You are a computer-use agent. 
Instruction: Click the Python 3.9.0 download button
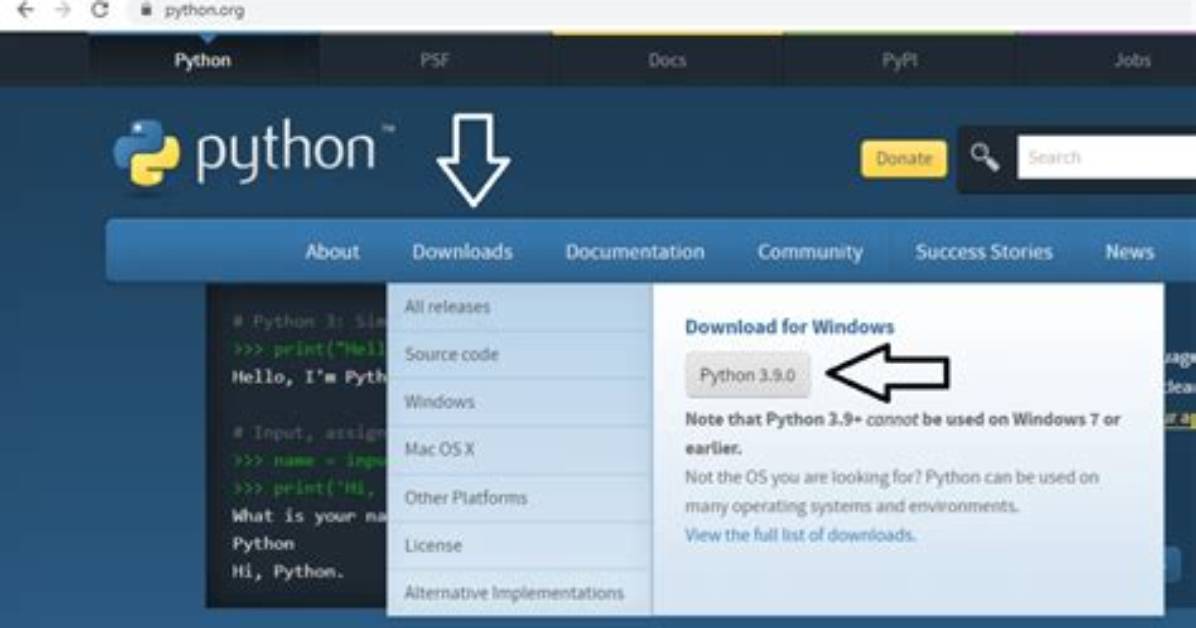pos(748,375)
